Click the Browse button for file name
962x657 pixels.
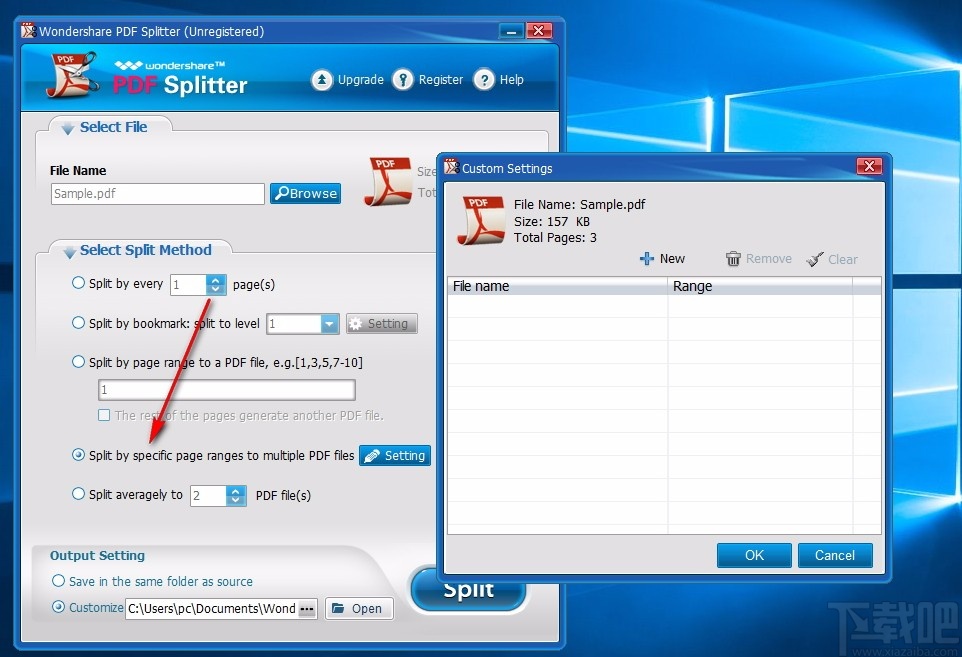tap(305, 193)
